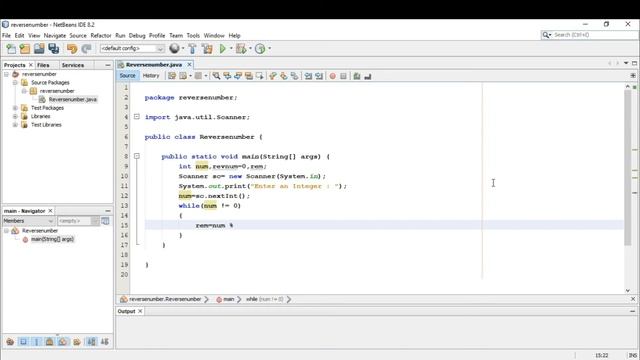Open the Members dropdown in Navigator
Image resolution: width=640 pixels, height=360 pixels.
(x=29, y=221)
